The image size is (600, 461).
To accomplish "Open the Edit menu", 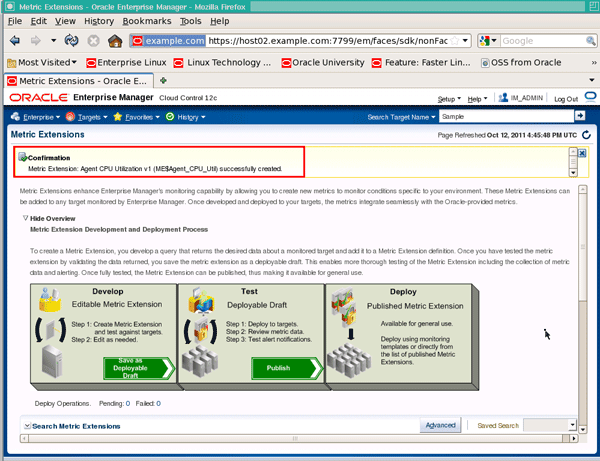I will pos(39,21).
